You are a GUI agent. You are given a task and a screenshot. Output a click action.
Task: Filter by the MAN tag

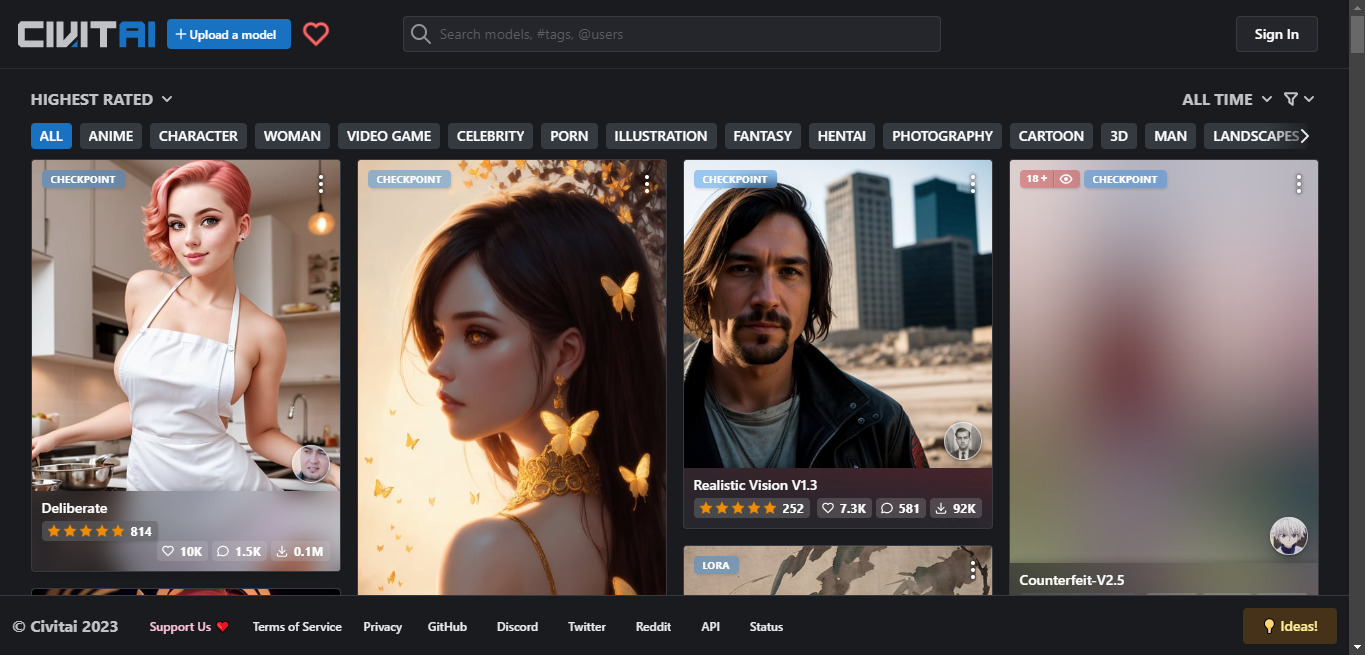click(1171, 136)
